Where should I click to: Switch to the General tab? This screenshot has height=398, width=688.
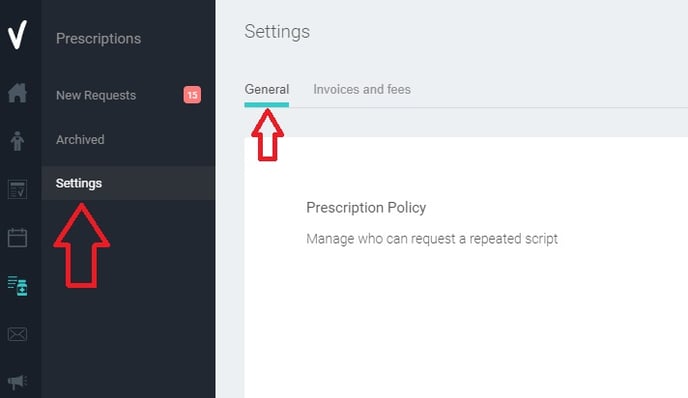click(267, 90)
